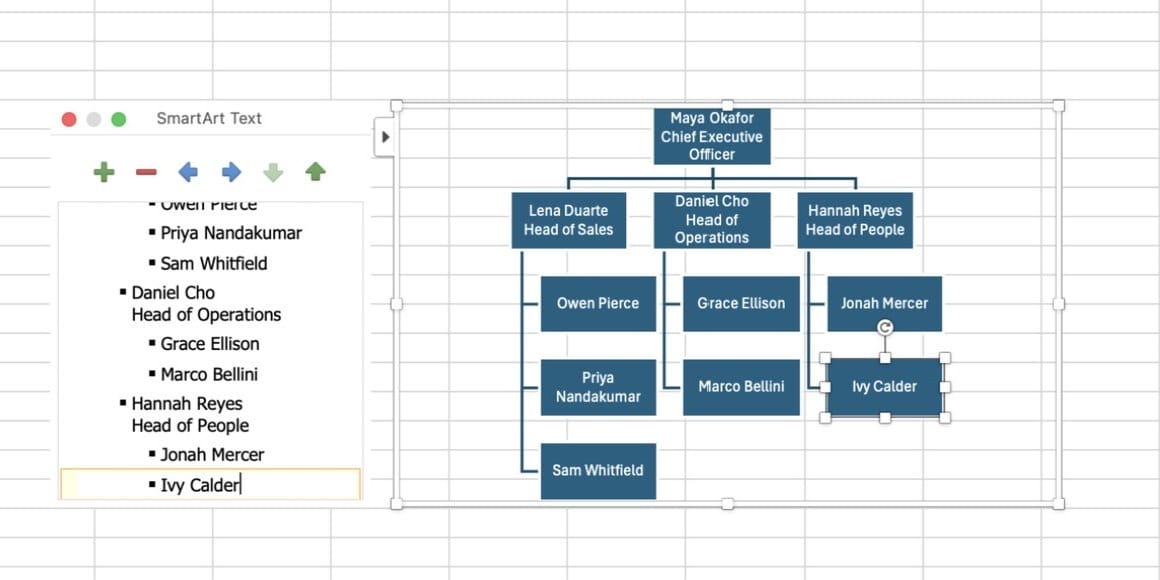Click the blue left arrow promote icon
Screen dimensions: 1160x580
click(188, 172)
